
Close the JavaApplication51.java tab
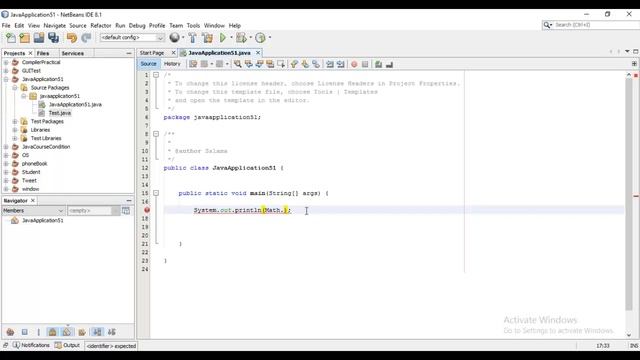[x=258, y=53]
